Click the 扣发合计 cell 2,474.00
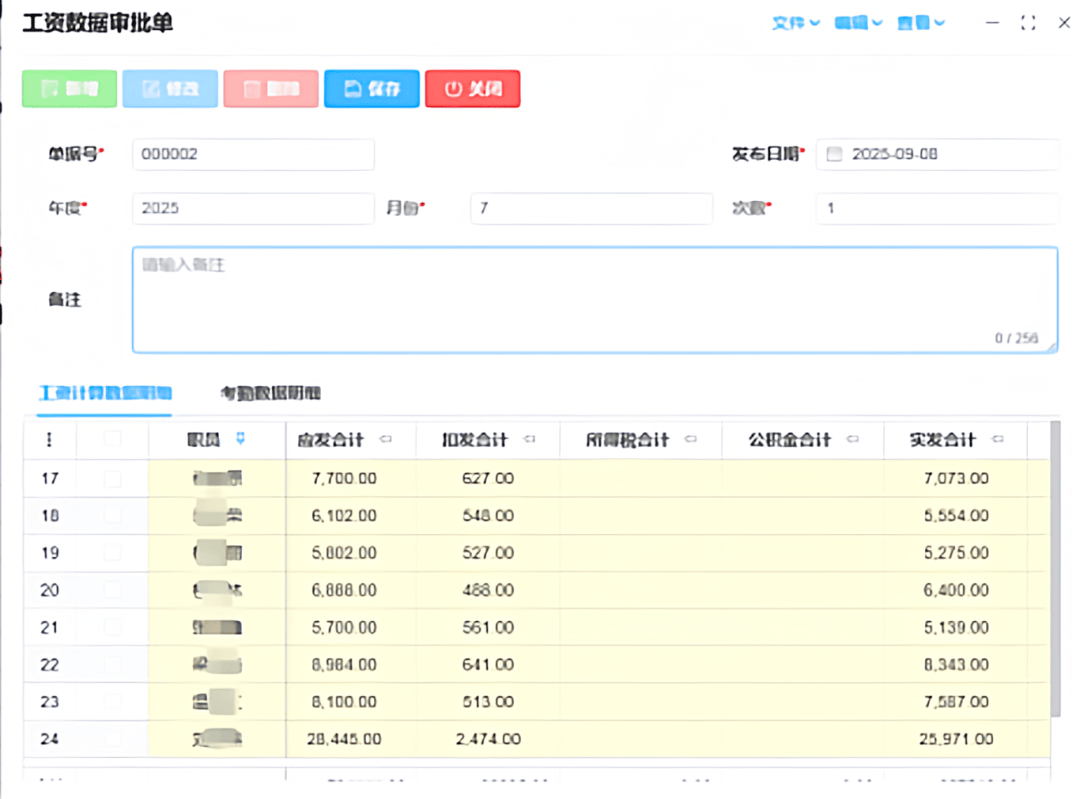The height and width of the screenshot is (799, 1080). pyautogui.click(x=488, y=739)
